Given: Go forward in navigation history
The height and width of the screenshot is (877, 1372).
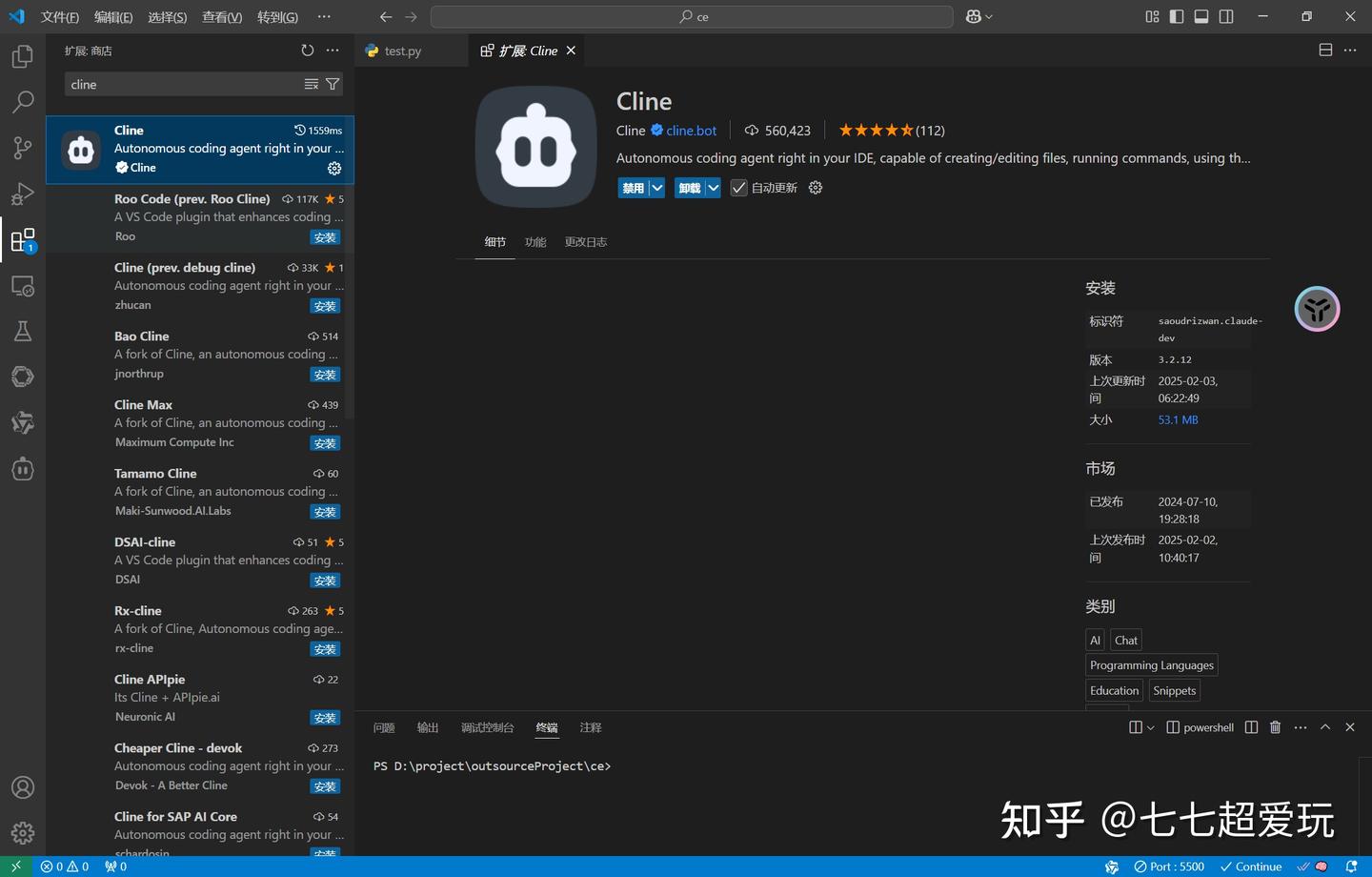Looking at the screenshot, I should (x=411, y=16).
